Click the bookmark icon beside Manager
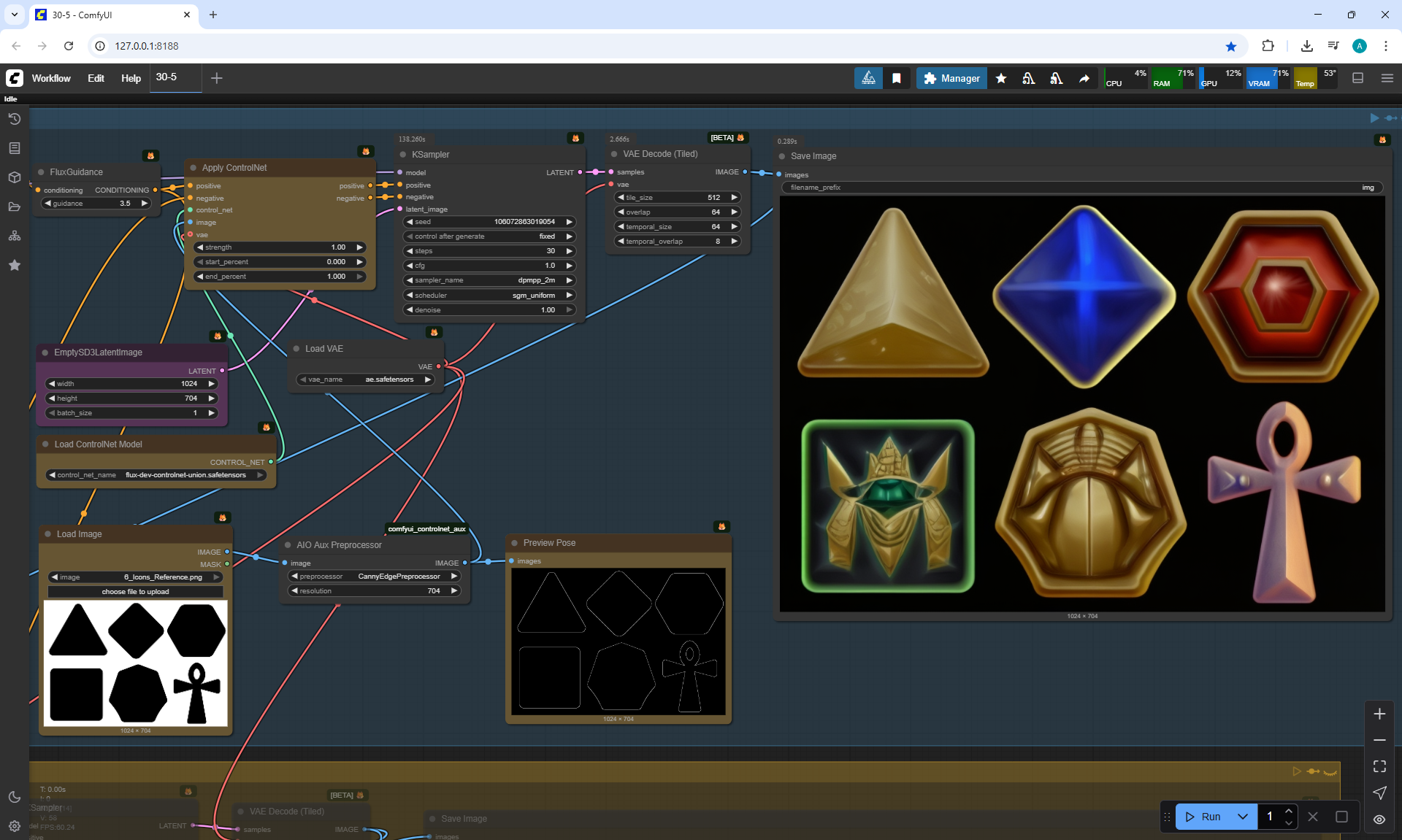Viewport: 1402px width, 840px height. point(896,78)
